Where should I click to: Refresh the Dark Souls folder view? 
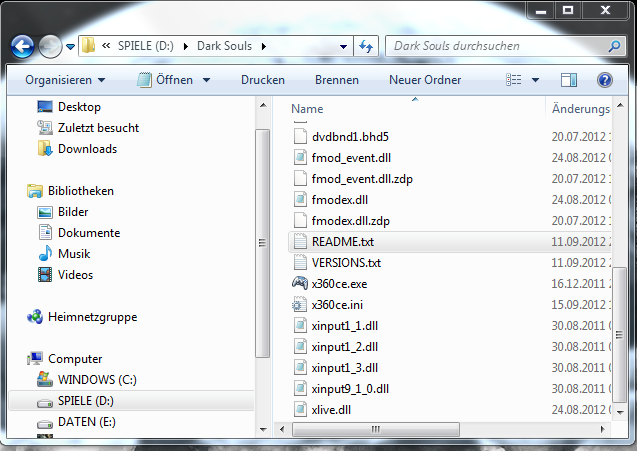coord(366,46)
